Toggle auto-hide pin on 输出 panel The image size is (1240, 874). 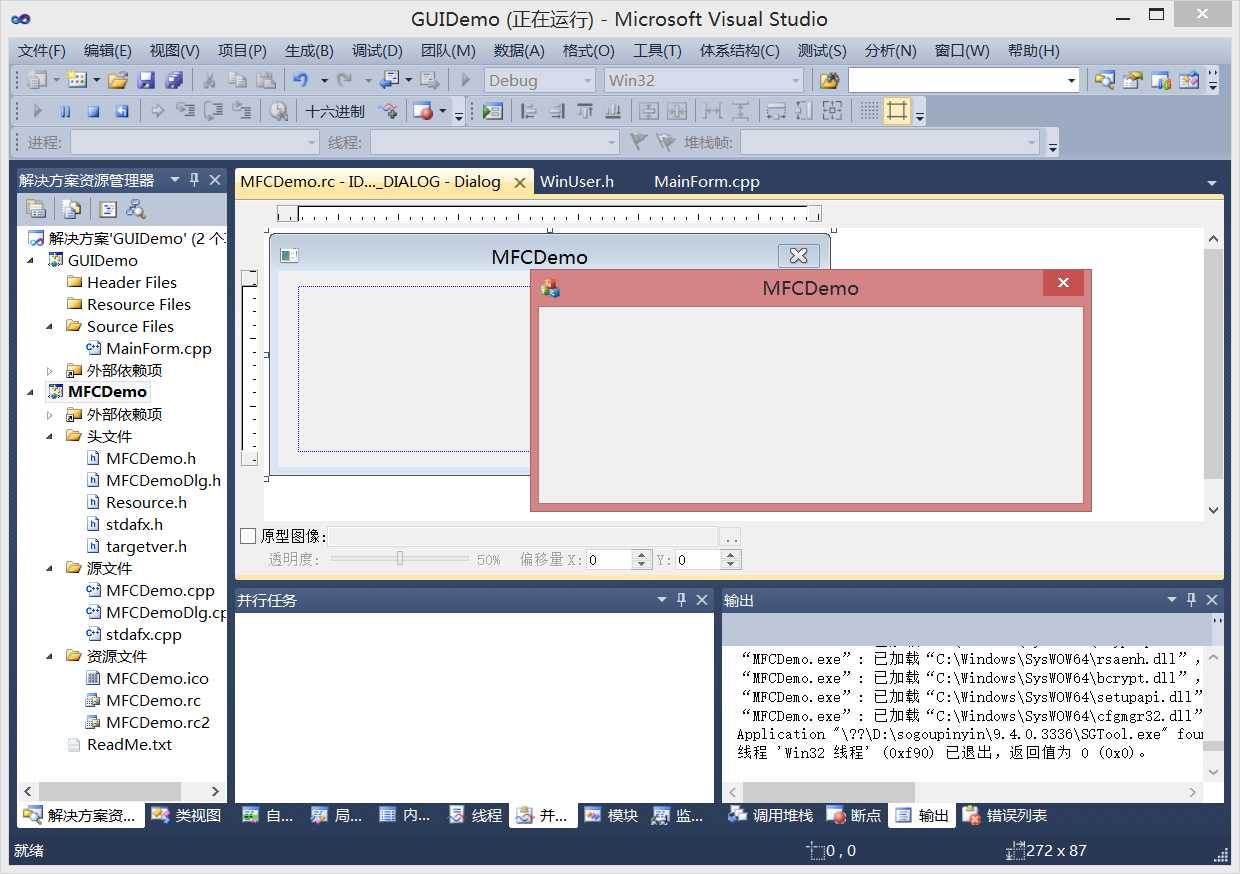(1191, 600)
